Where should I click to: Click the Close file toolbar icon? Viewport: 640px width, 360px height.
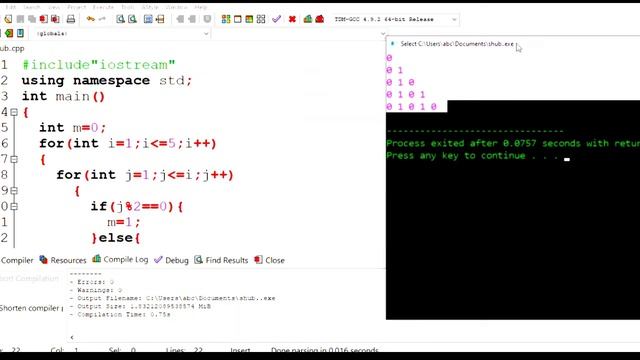[x=43, y=19]
